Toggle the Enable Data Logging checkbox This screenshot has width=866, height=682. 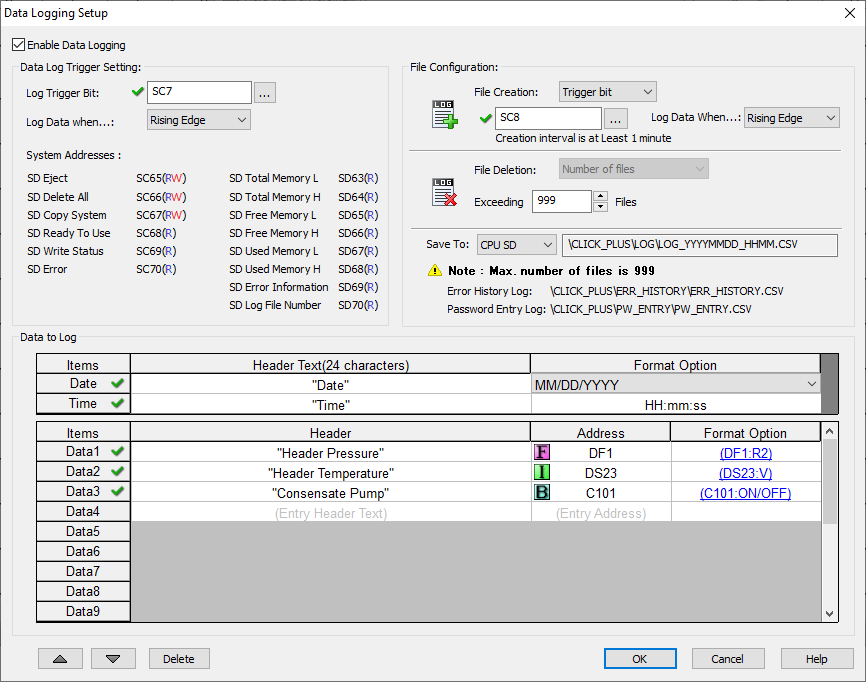[18, 44]
